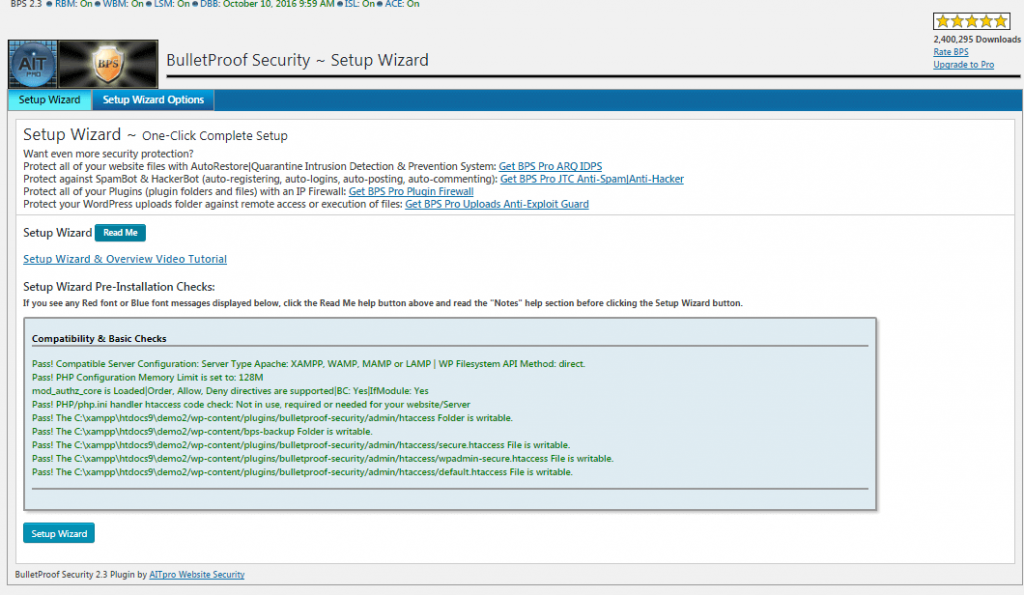Image resolution: width=1024 pixels, height=595 pixels.
Task: Click the 'bps-backup Folder is writable' line
Action: pos(202,432)
